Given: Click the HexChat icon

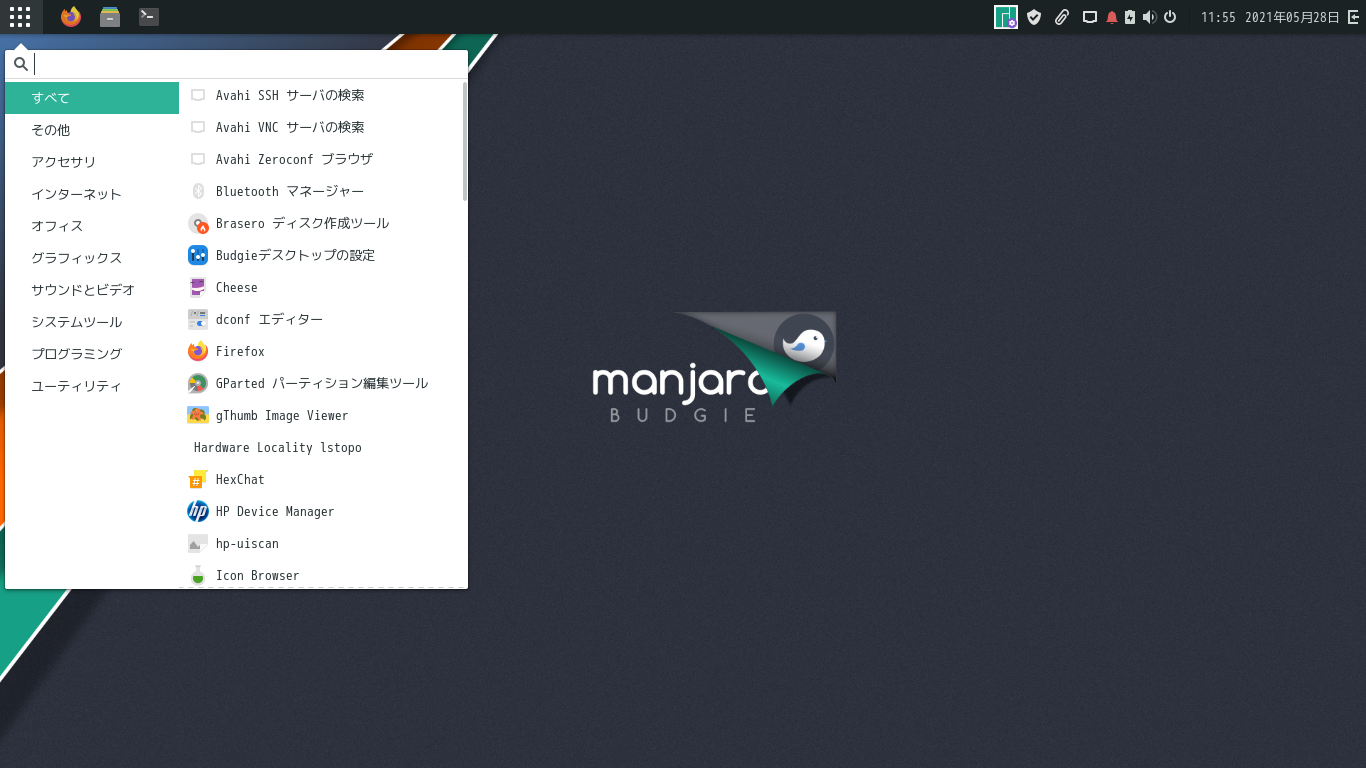Looking at the screenshot, I should 198,479.
